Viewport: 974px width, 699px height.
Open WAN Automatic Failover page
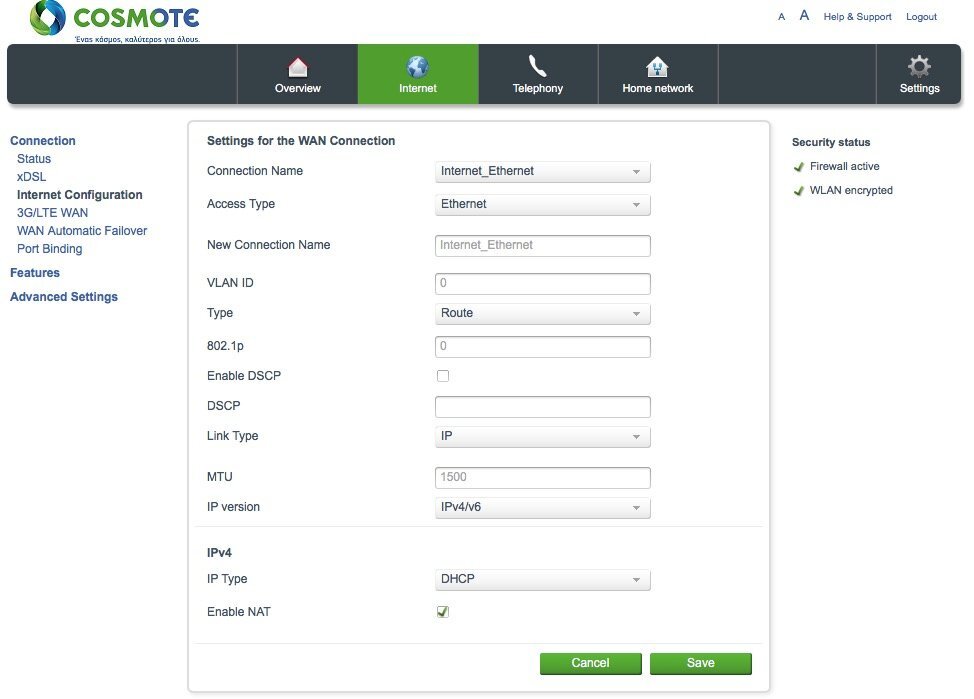(x=82, y=231)
